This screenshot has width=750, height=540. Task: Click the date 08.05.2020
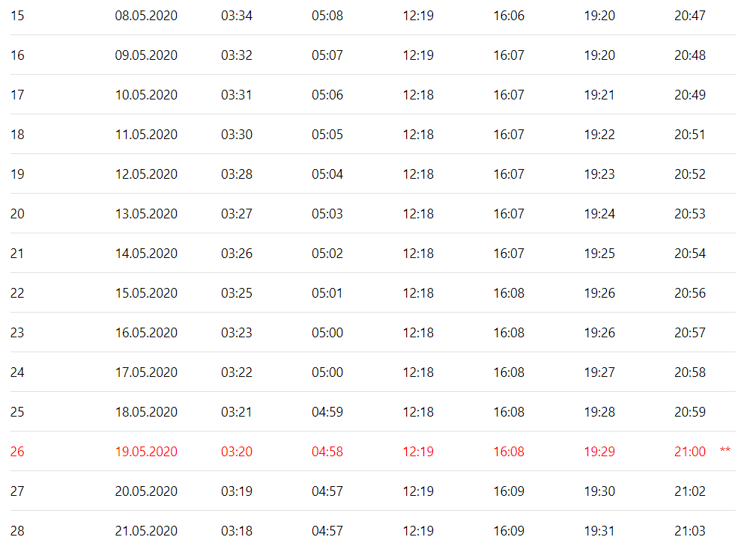[x=146, y=16]
